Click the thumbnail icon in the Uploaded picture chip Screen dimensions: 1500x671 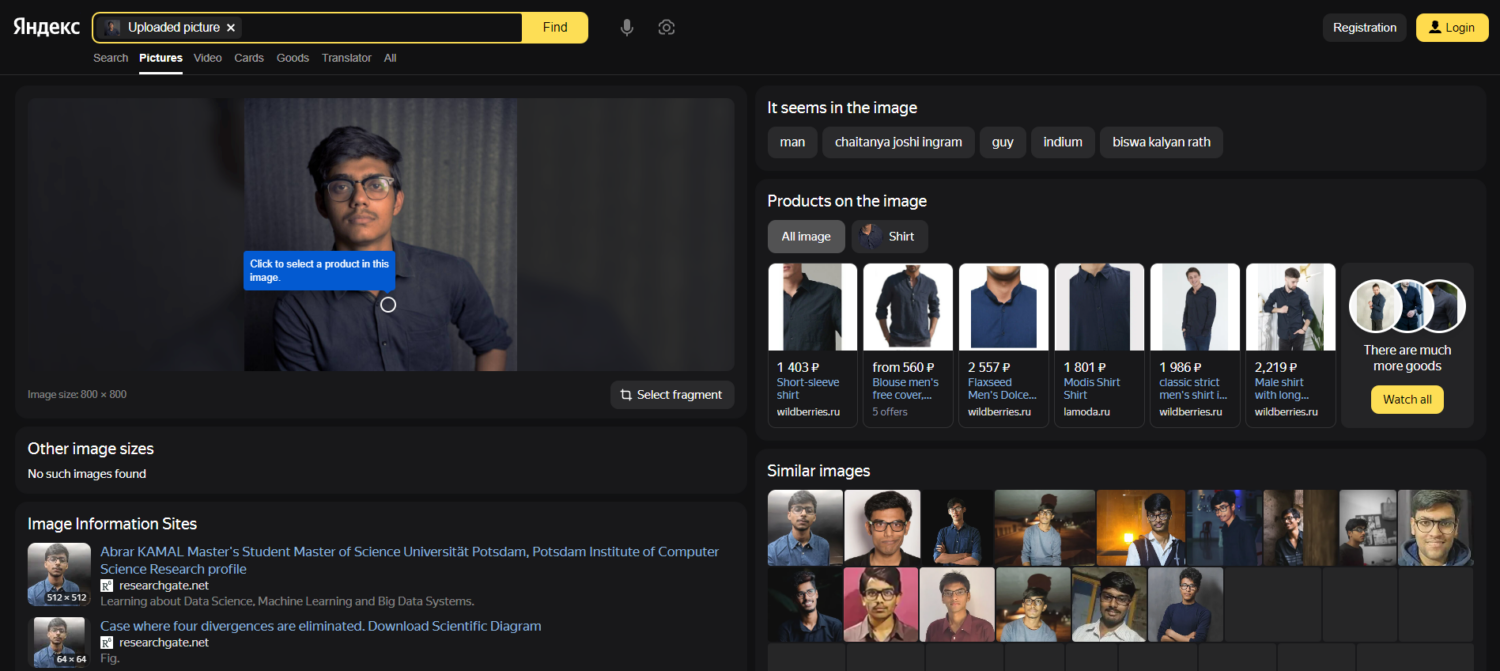113,28
